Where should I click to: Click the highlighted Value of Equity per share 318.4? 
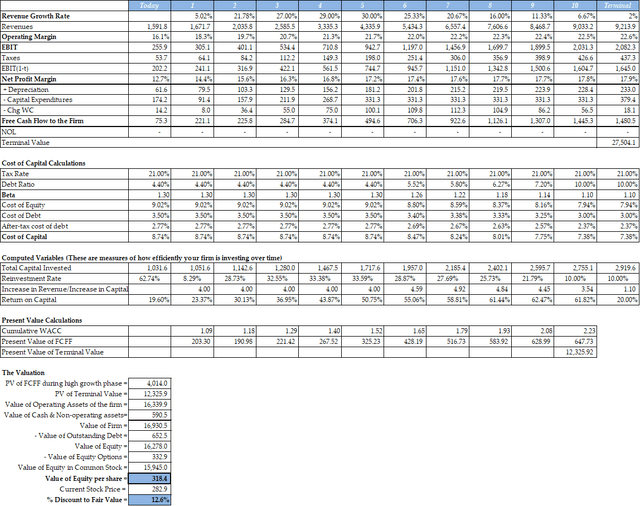point(149,478)
